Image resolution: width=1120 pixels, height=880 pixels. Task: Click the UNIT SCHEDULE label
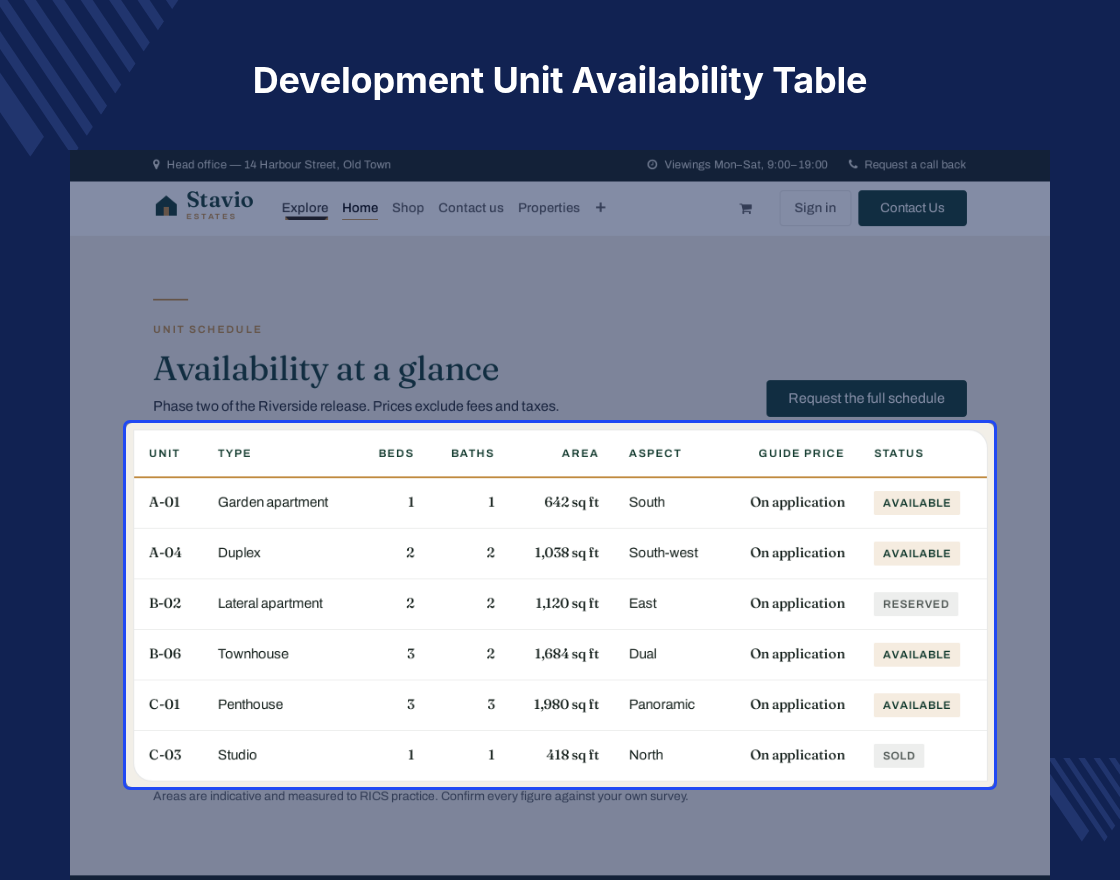207,329
